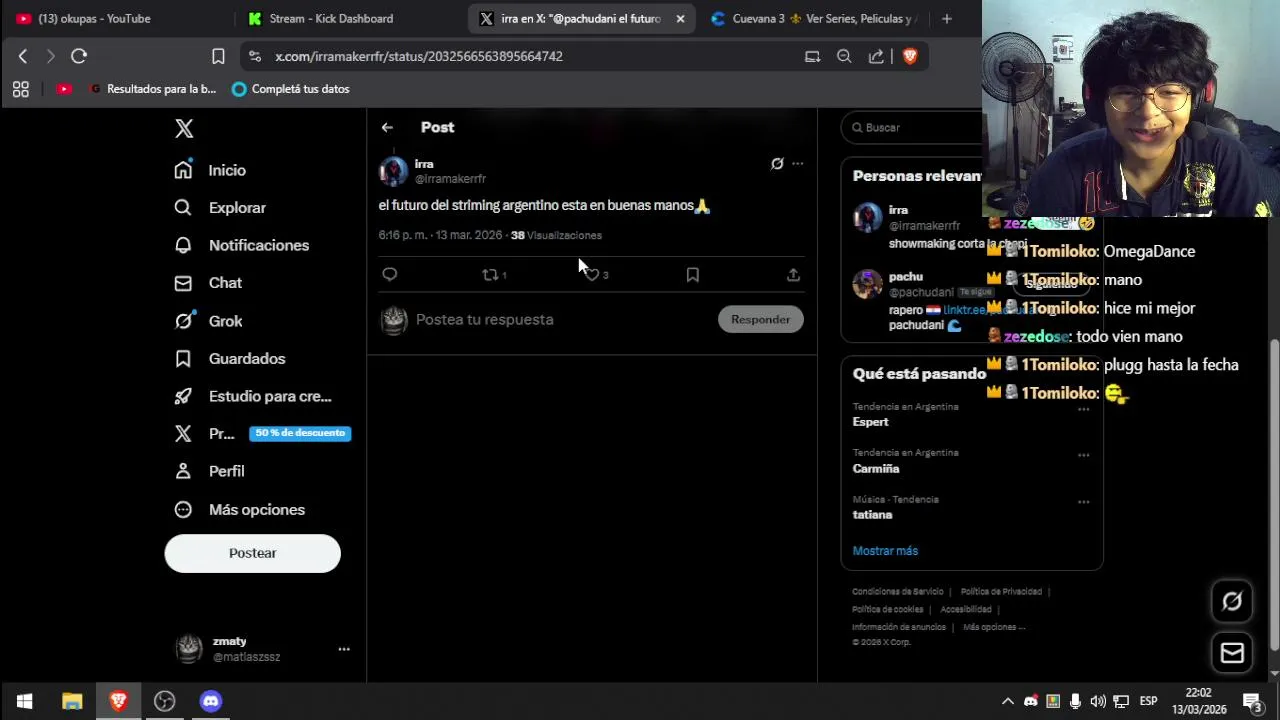Click the taskbar volume icon

pyautogui.click(x=1098, y=701)
